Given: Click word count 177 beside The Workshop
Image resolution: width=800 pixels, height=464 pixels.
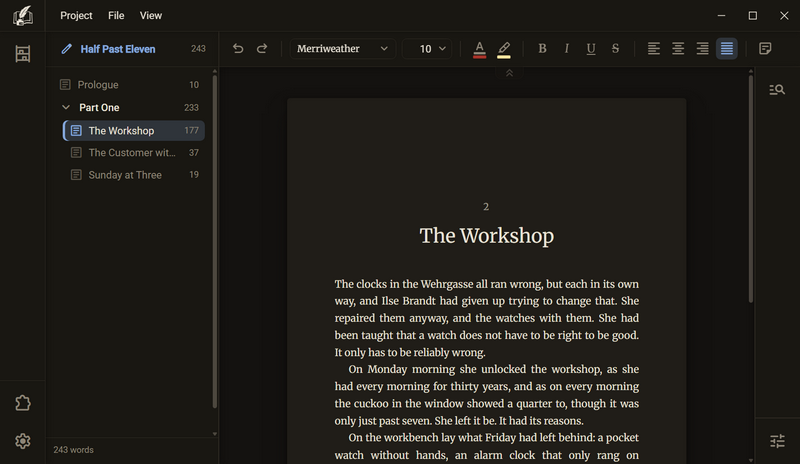Looking at the screenshot, I should coord(191,131).
